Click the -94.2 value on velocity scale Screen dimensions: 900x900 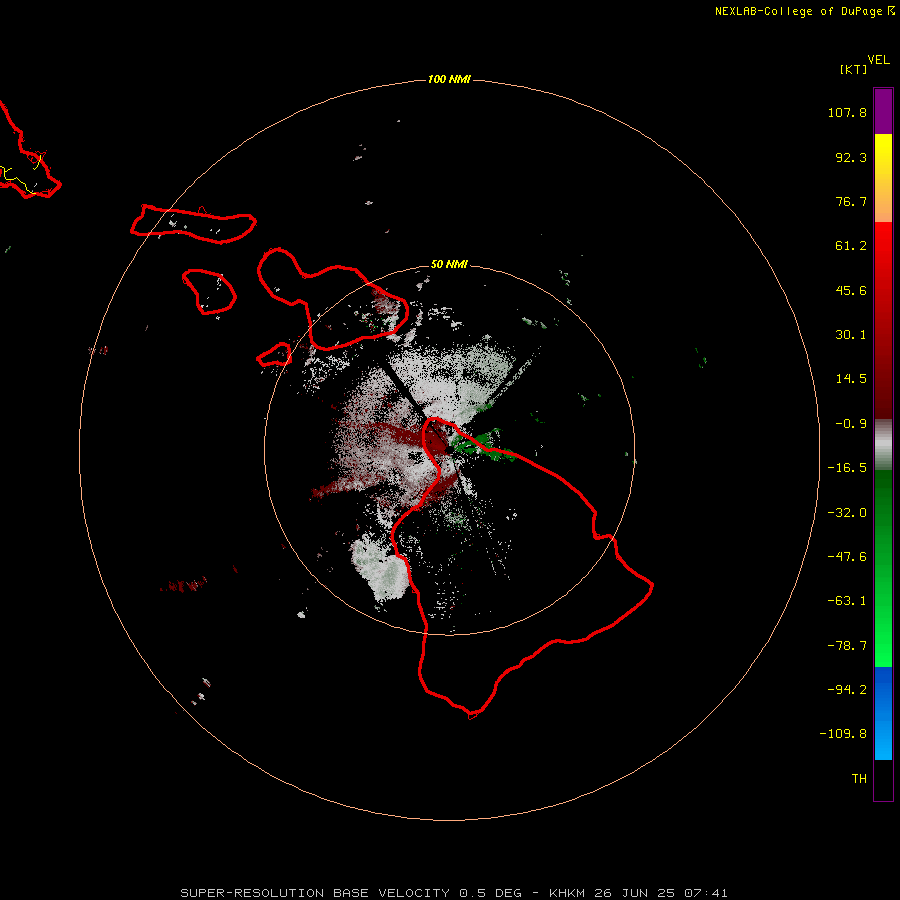coord(847,689)
